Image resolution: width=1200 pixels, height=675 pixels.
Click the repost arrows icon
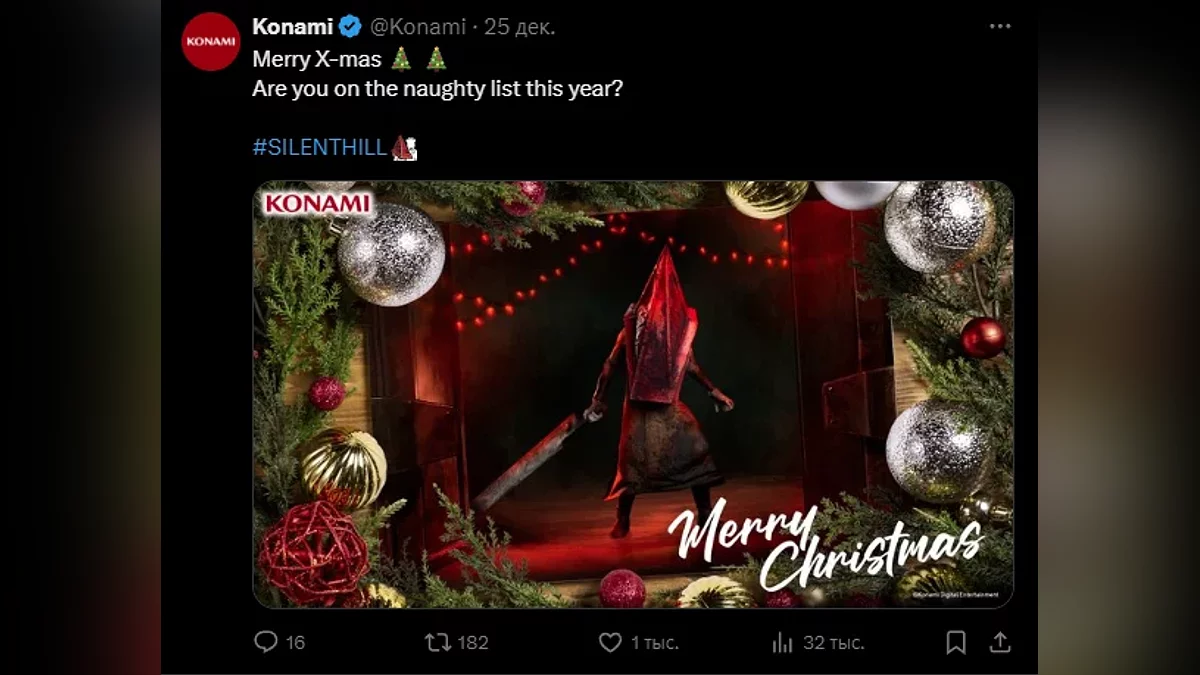(438, 641)
